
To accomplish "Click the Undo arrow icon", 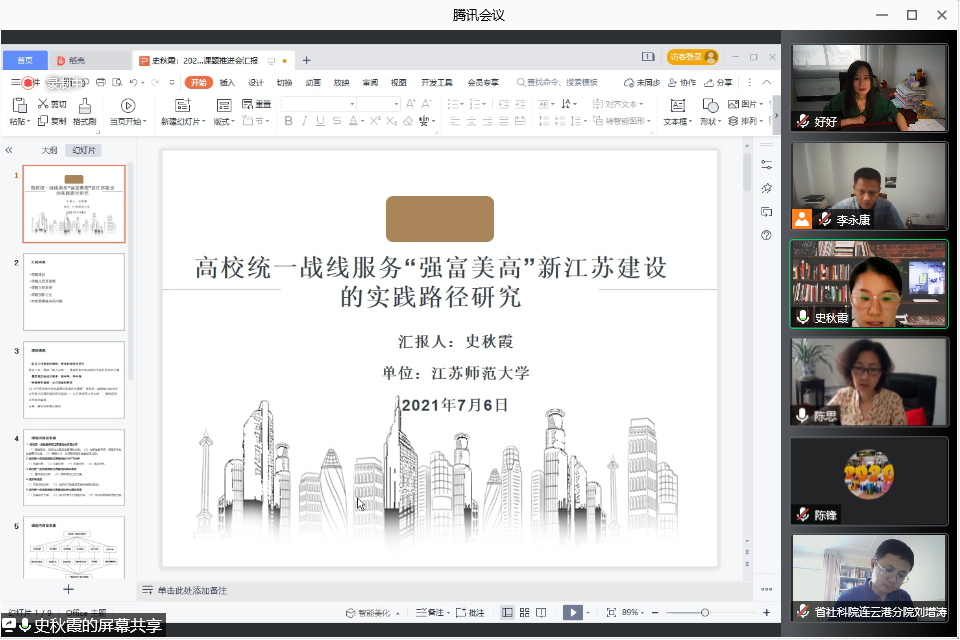I will point(133,82).
